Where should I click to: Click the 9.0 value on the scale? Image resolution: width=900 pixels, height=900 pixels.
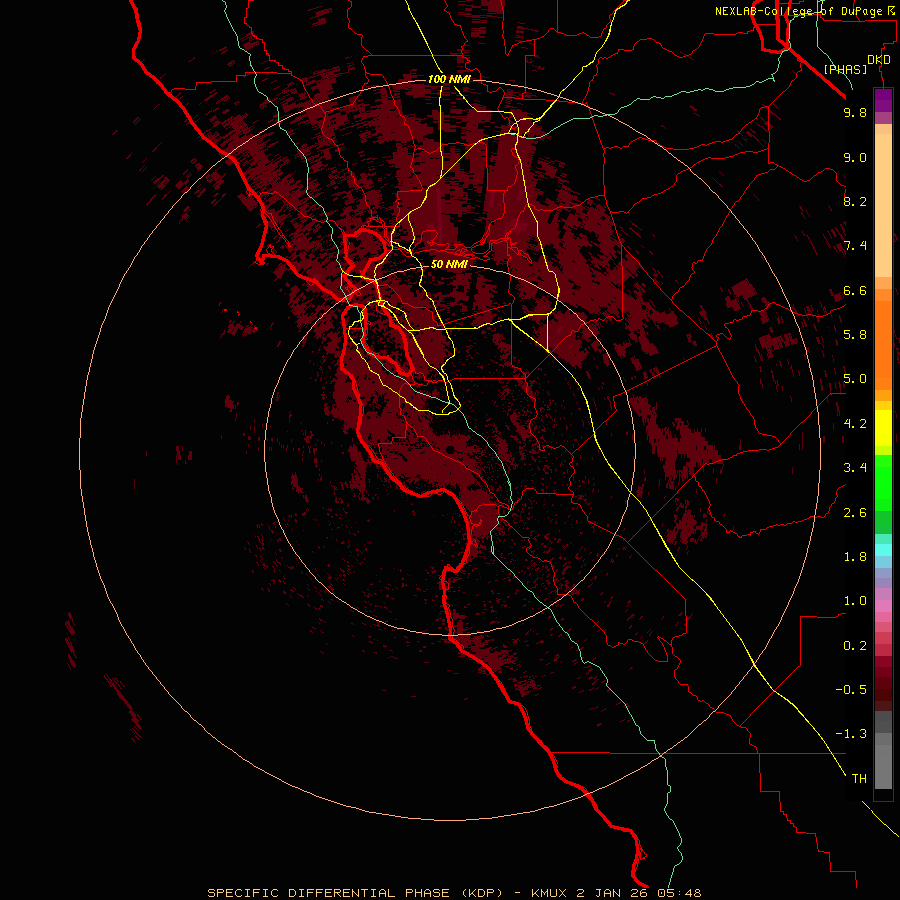pos(855,157)
